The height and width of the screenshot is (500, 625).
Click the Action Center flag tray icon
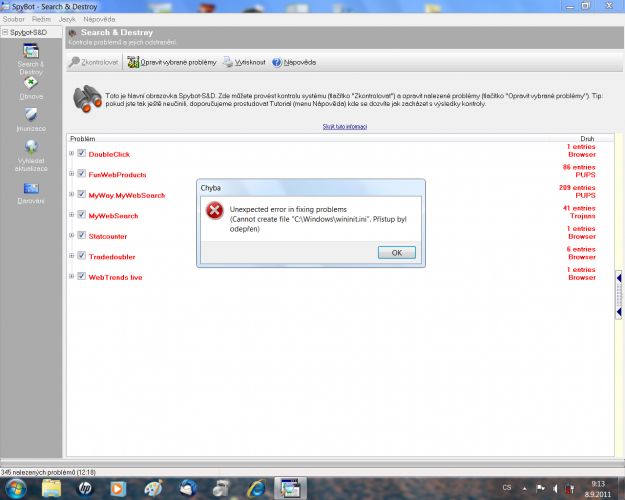pyautogui.click(x=540, y=488)
